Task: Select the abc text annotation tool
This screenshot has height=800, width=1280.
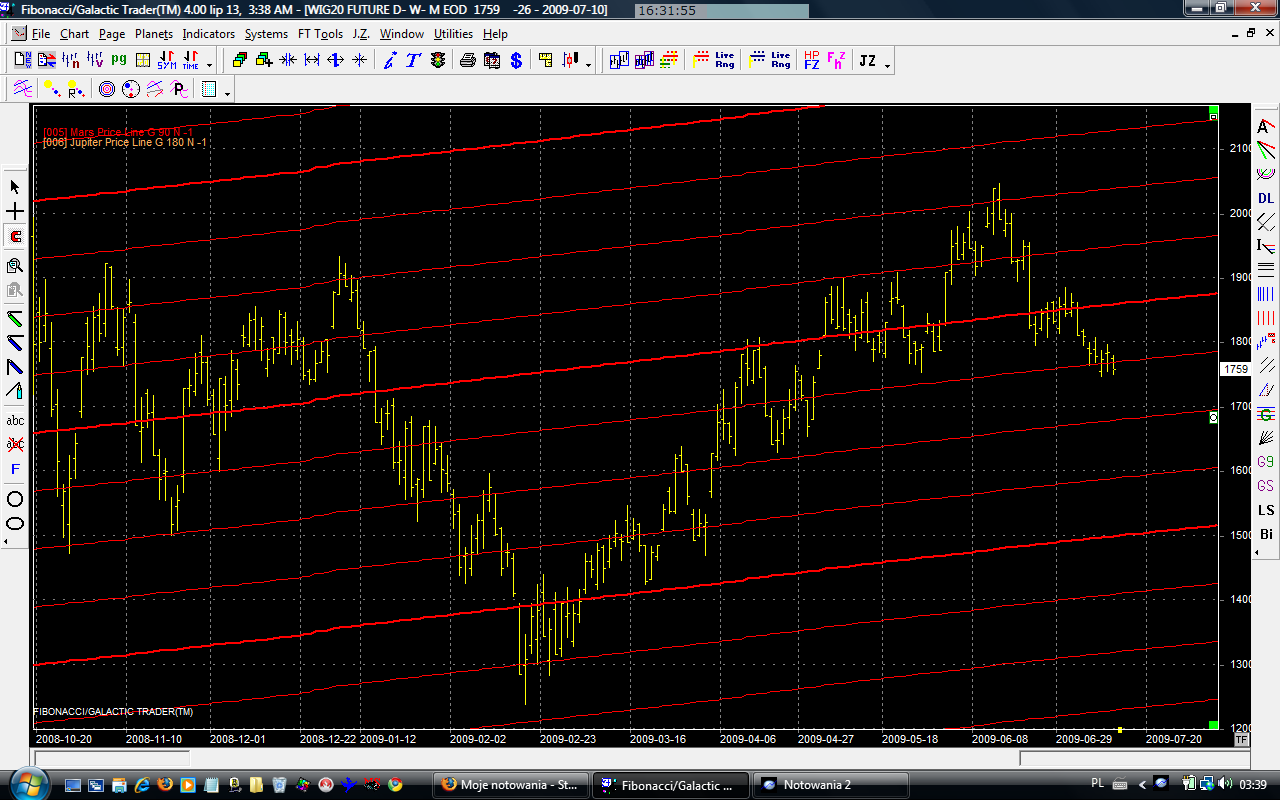Action: 15,420
